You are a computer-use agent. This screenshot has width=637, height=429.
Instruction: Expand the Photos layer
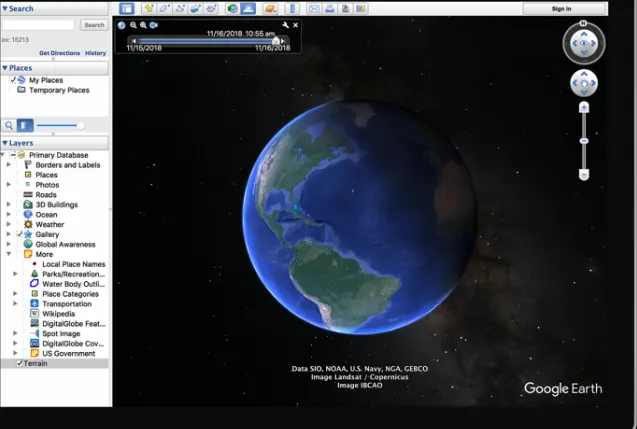[9, 184]
